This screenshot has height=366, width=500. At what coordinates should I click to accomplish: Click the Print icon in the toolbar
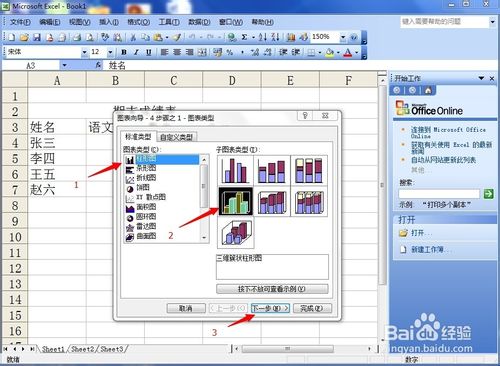click(x=77, y=37)
